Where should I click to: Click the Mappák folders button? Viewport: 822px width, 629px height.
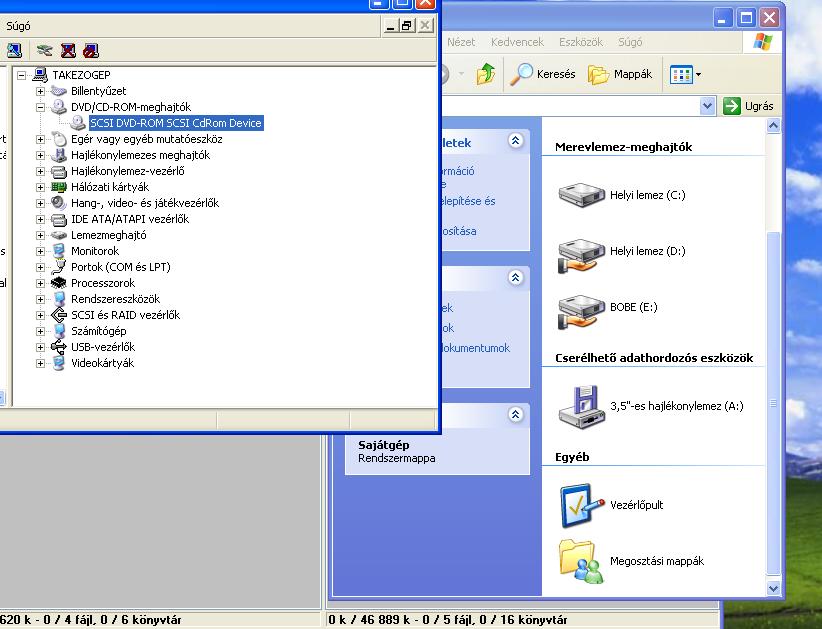pyautogui.click(x=620, y=74)
